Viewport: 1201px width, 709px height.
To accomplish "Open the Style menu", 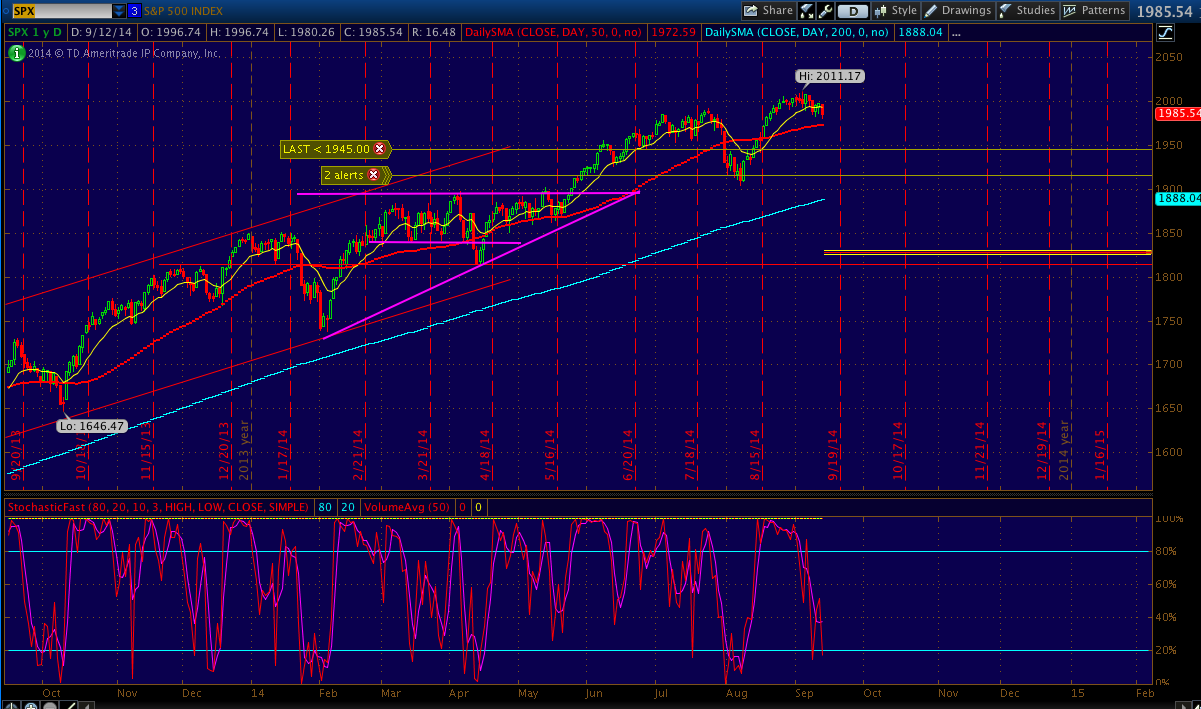I will 895,11.
